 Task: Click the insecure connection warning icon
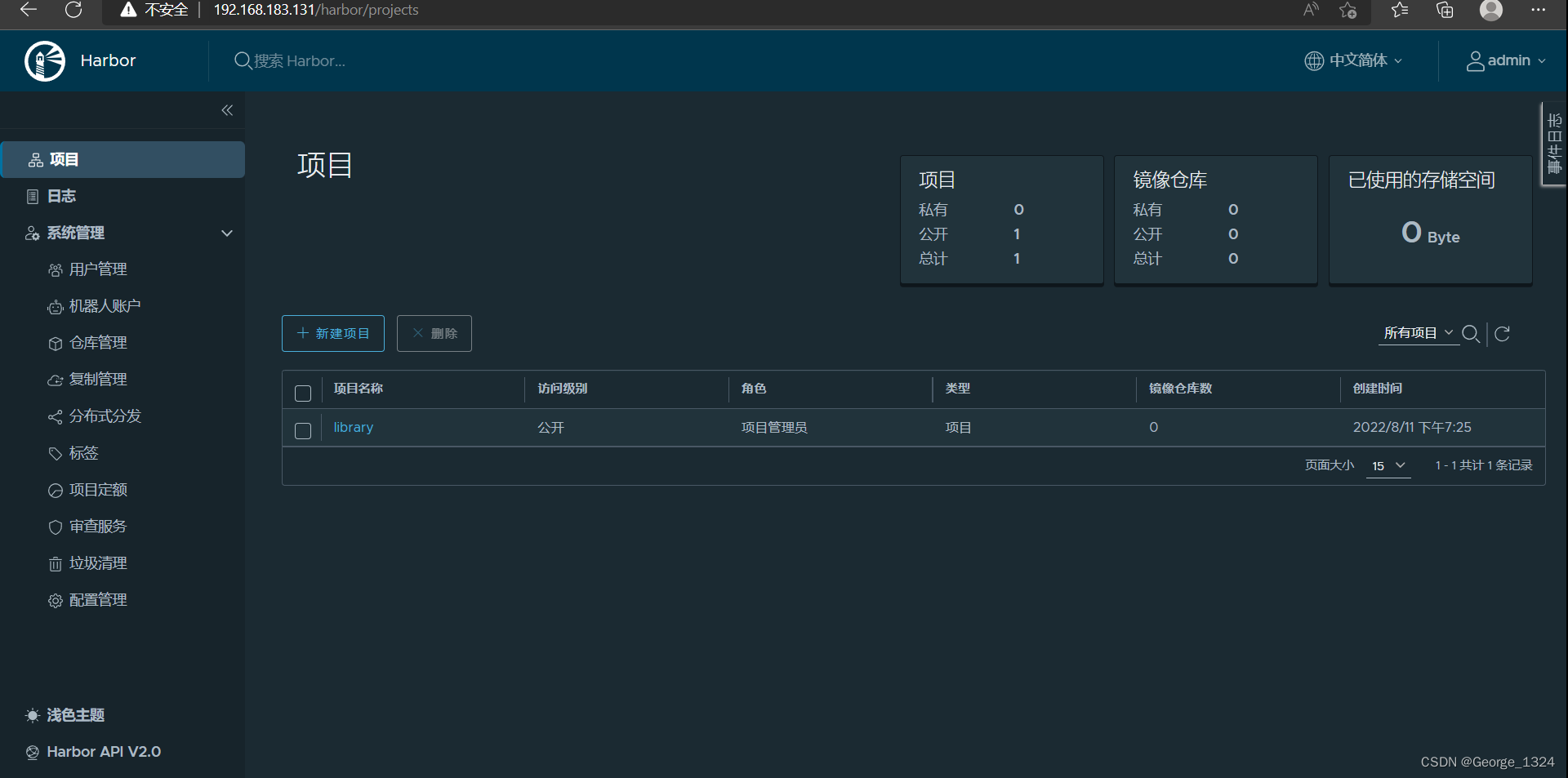[128, 10]
